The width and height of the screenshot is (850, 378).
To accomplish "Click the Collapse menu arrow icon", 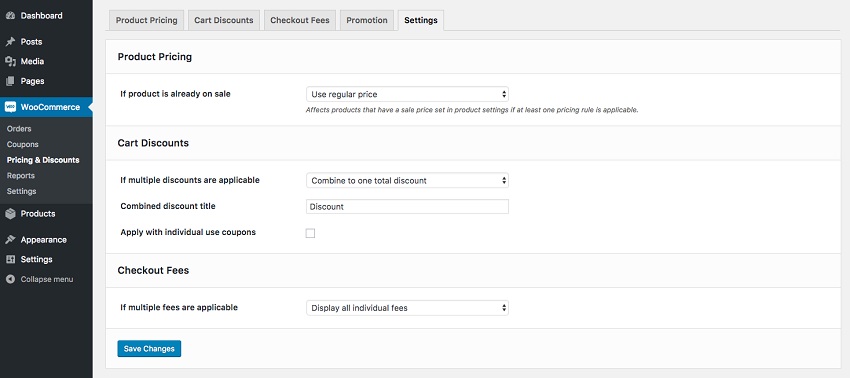I will click(x=10, y=279).
